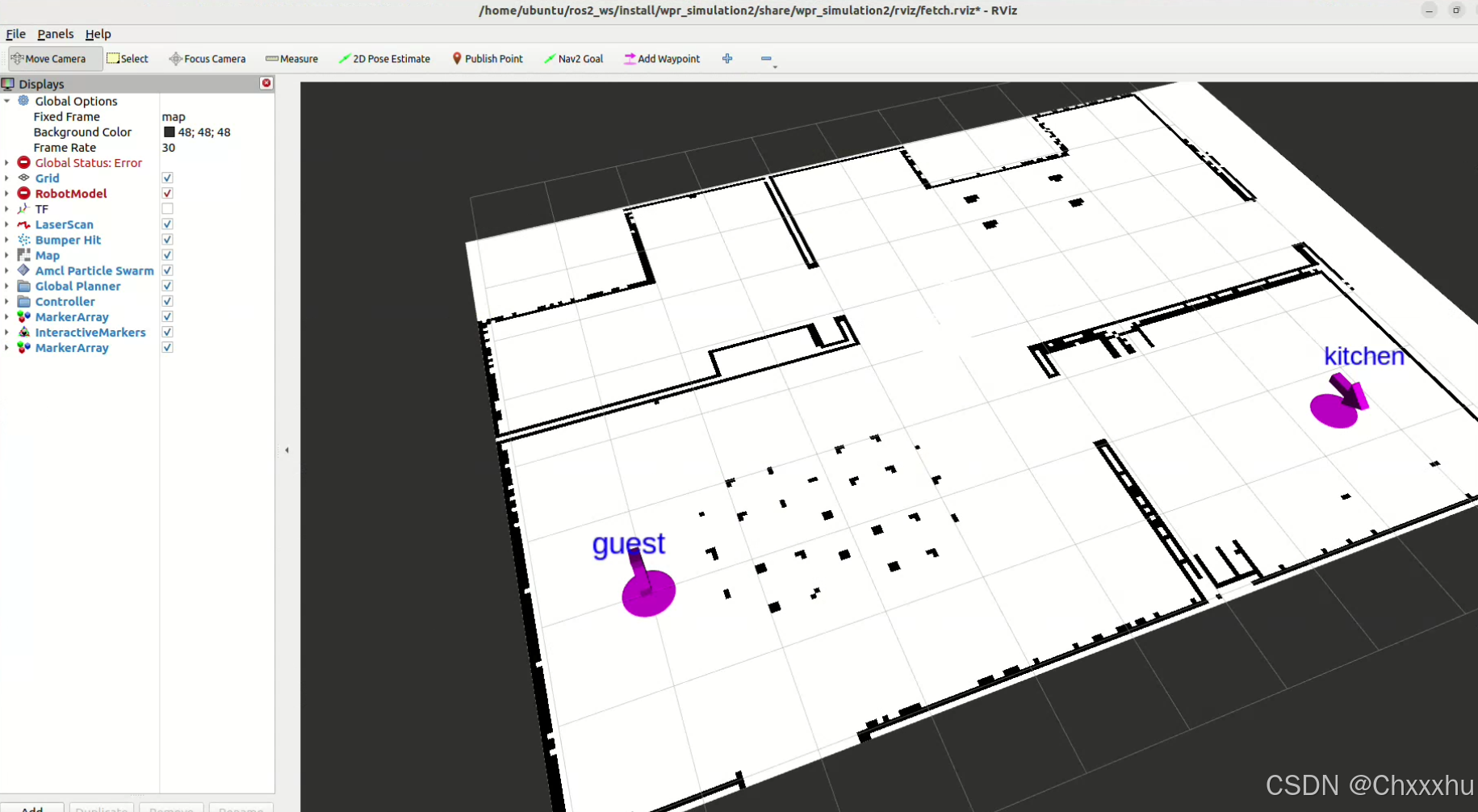Select the Amcl Particle Swarm row
Image resolution: width=1478 pixels, height=812 pixels.
94,270
